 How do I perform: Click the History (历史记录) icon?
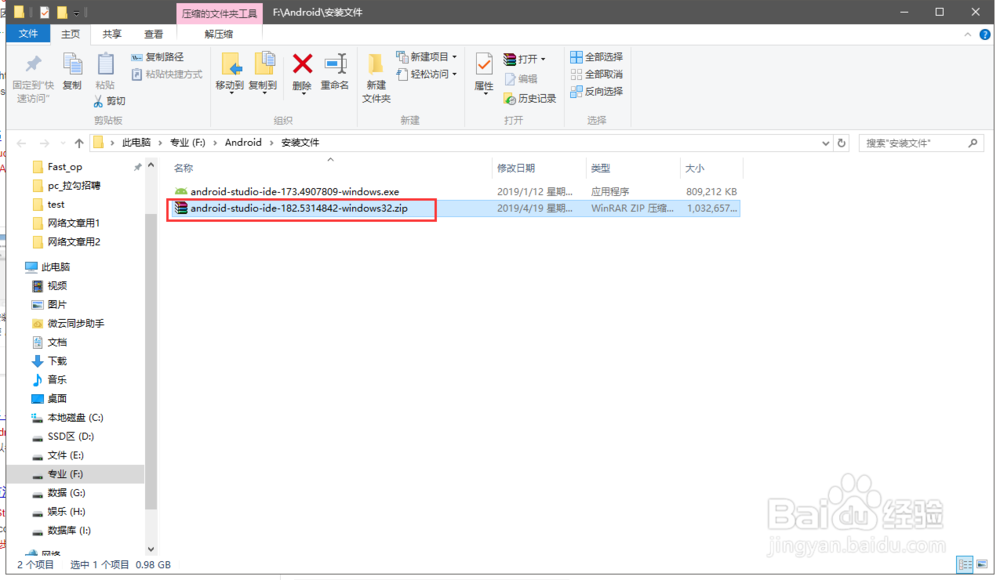(510, 98)
